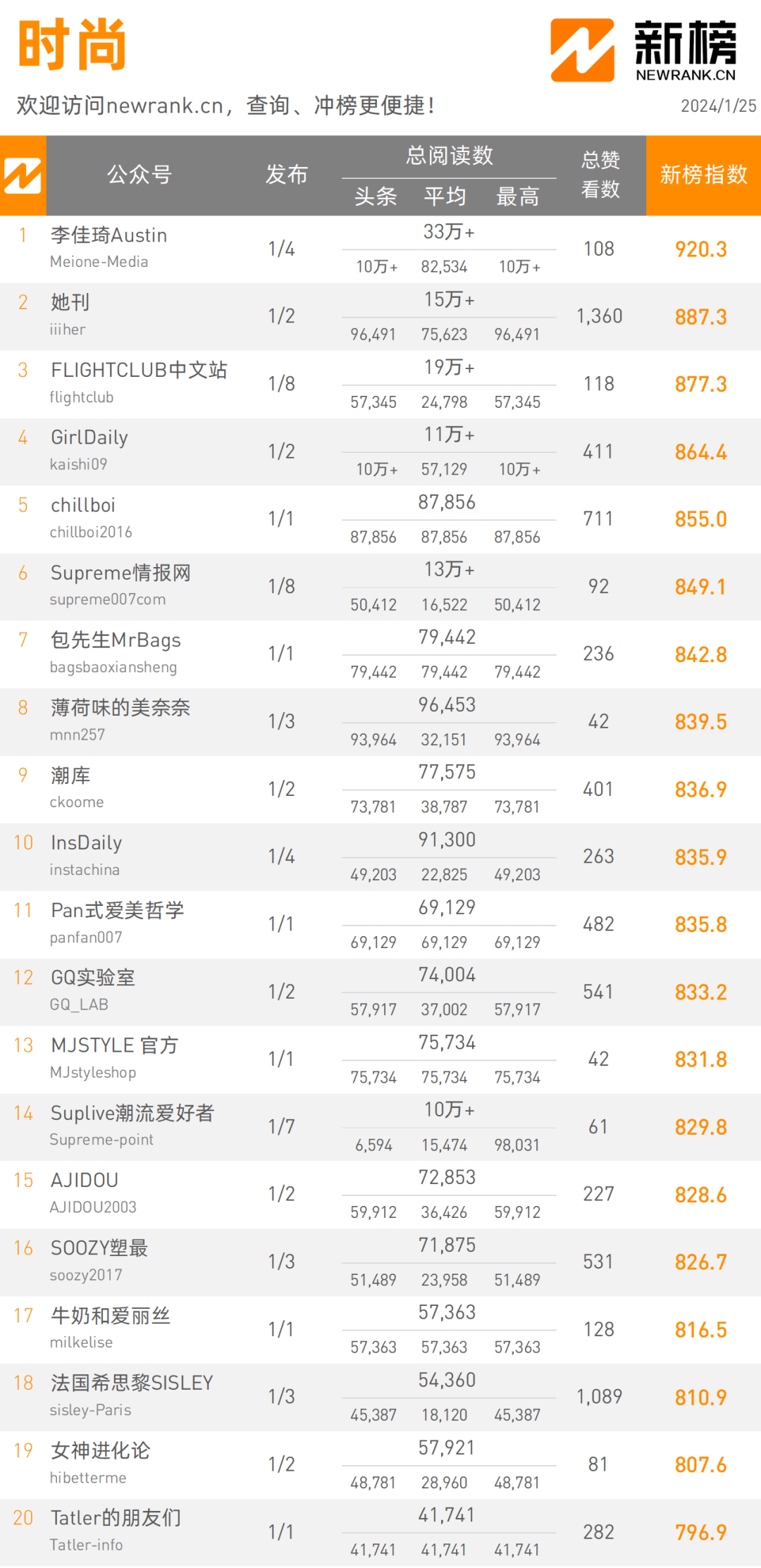The image size is (761, 1568).
Task: Select the Suplive潮流爱好者 account name
Action: (132, 1113)
